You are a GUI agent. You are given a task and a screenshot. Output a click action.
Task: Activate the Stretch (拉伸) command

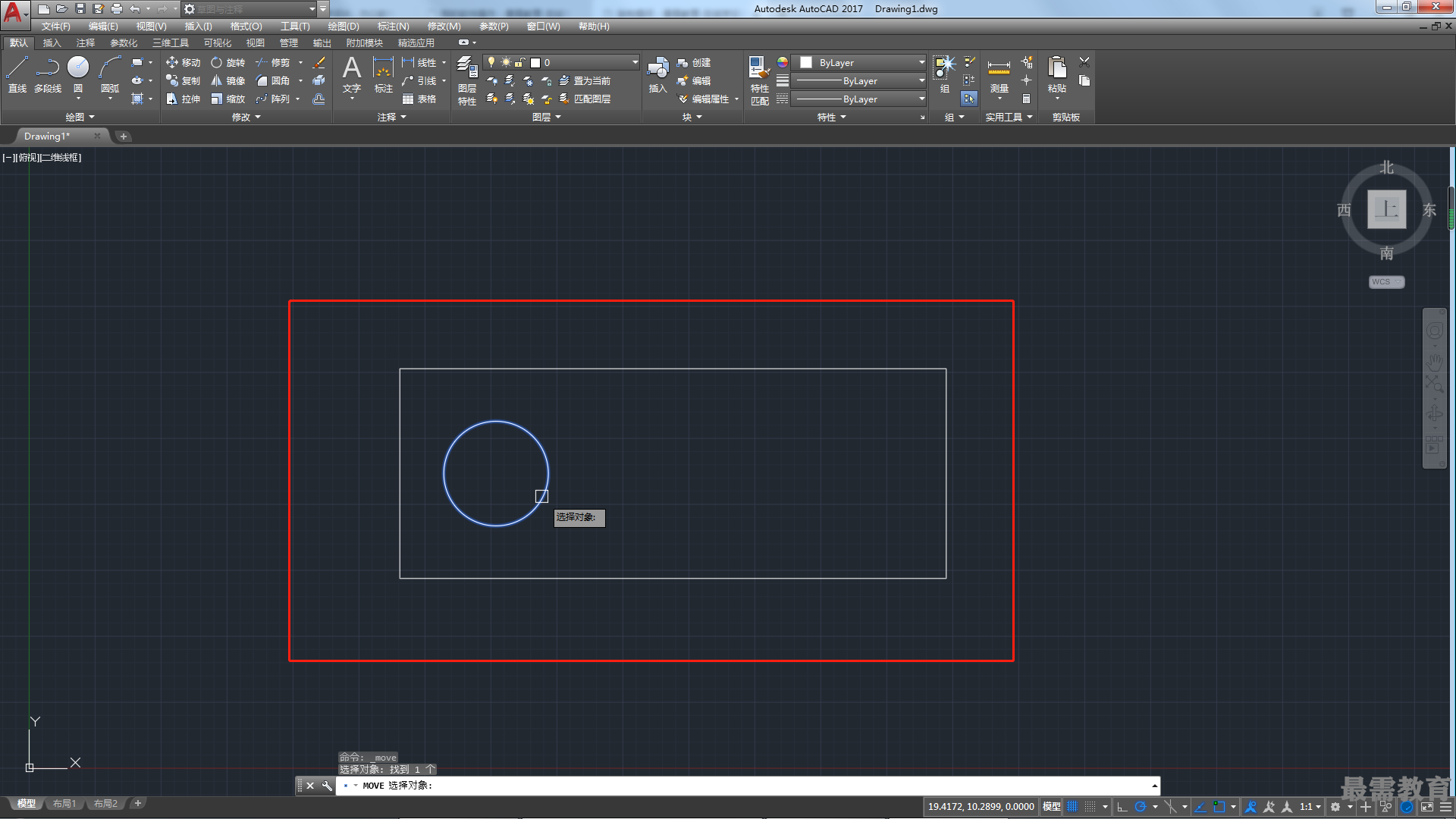[183, 99]
